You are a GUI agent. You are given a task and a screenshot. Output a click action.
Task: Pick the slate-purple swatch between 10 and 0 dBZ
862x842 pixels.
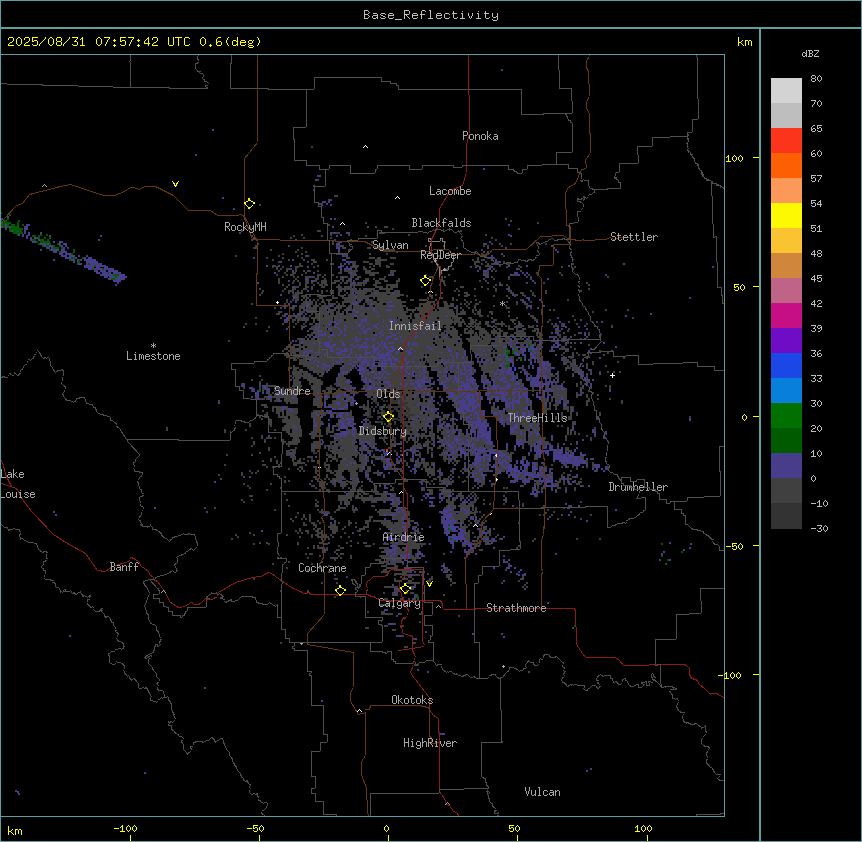(786, 466)
